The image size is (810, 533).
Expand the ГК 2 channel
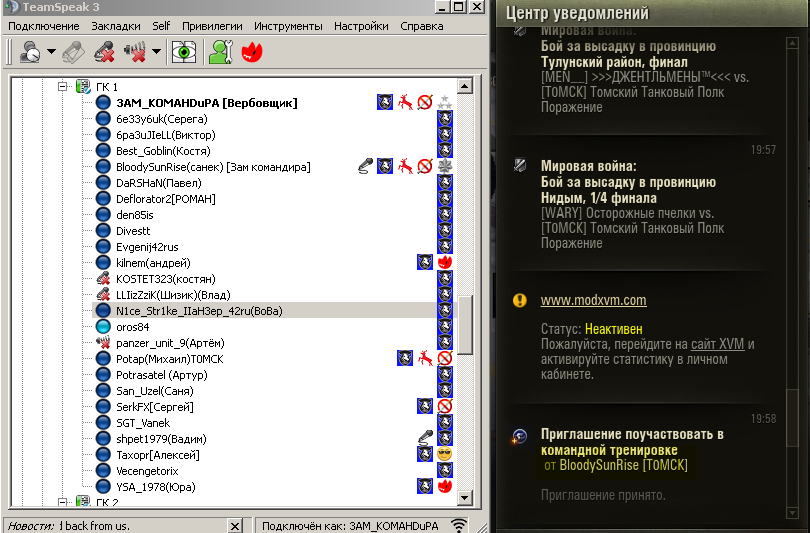(63, 501)
